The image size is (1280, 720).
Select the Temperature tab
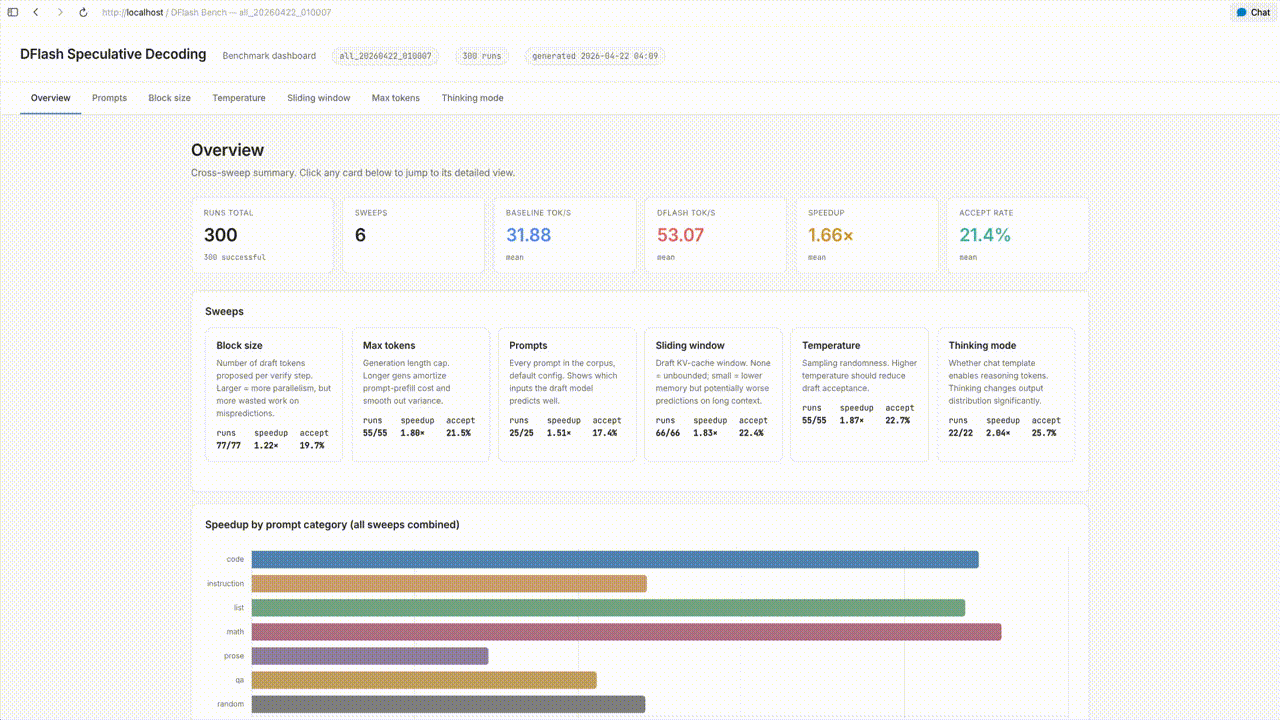pos(238,98)
